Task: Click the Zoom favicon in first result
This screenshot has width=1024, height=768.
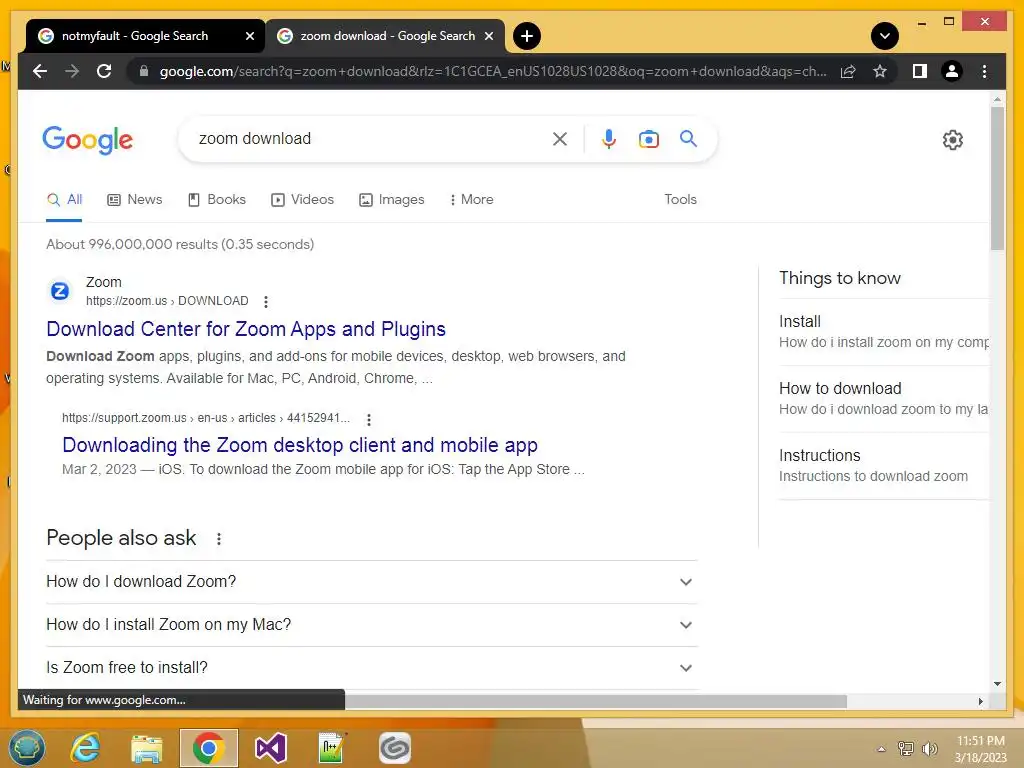Action: pyautogui.click(x=60, y=291)
